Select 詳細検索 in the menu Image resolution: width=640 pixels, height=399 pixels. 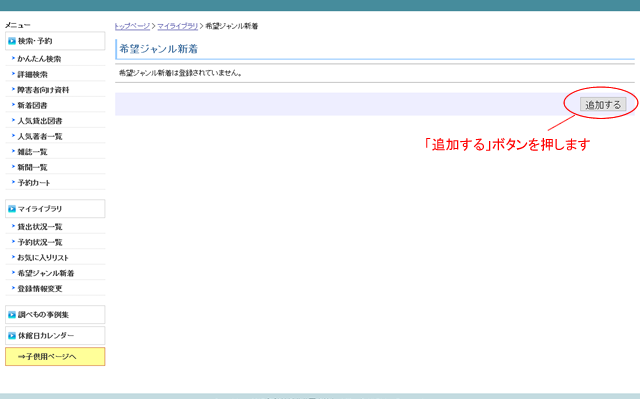pos(32,74)
